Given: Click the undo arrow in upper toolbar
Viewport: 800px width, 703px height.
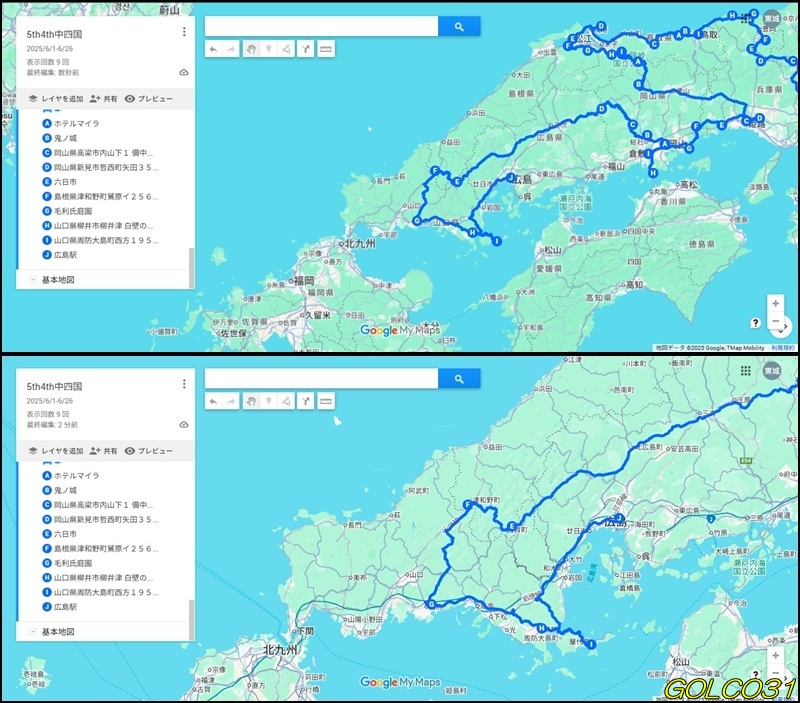Looking at the screenshot, I should click(x=213, y=48).
